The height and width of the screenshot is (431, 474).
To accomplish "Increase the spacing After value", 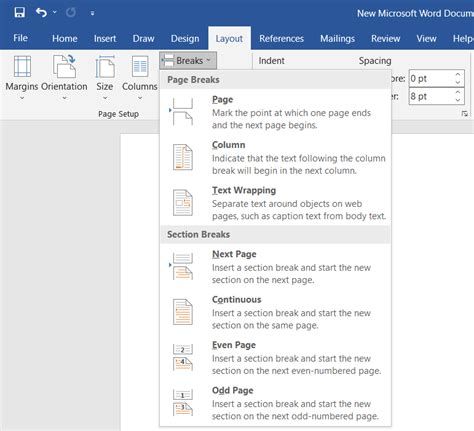I will (x=458, y=92).
